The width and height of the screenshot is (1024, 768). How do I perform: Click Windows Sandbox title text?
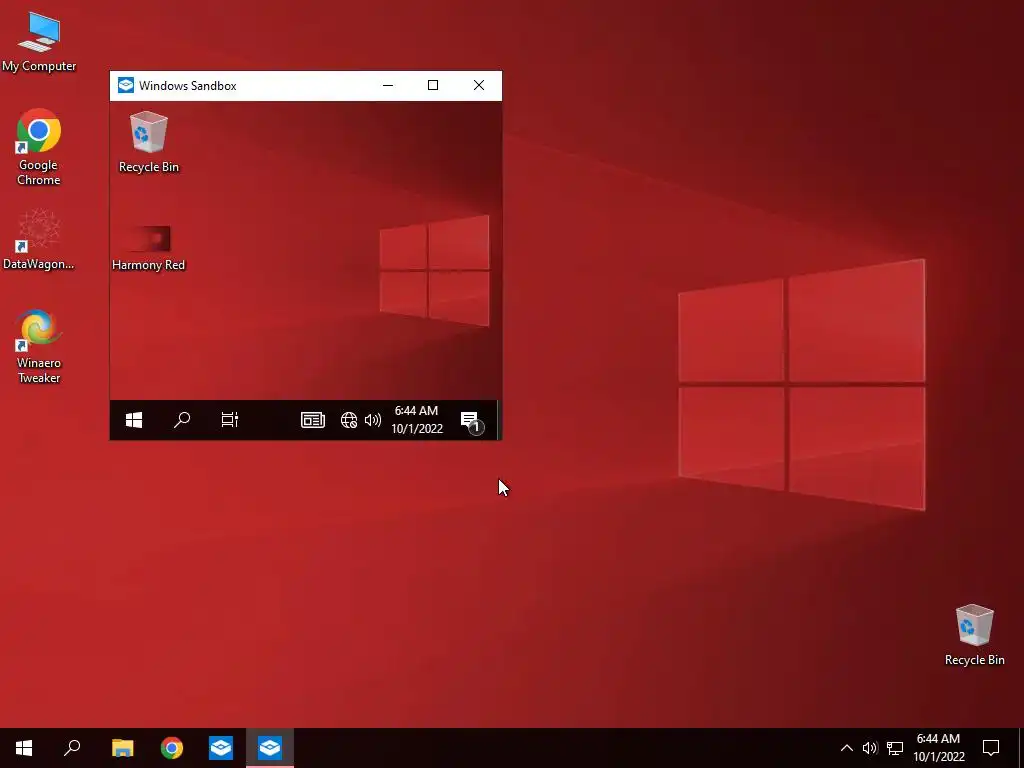tap(187, 86)
